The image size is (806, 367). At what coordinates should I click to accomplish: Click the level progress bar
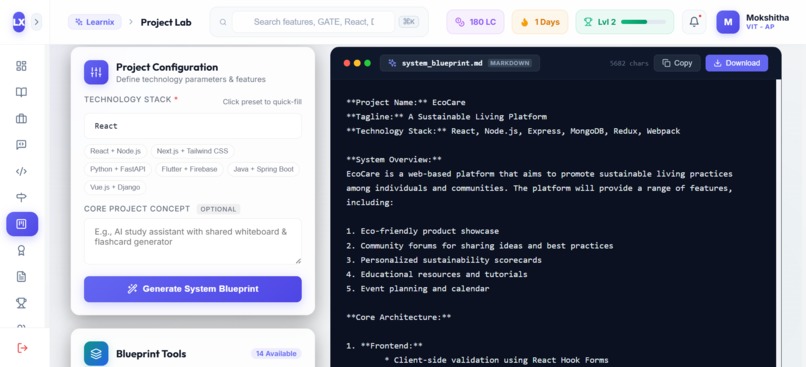pyautogui.click(x=643, y=22)
